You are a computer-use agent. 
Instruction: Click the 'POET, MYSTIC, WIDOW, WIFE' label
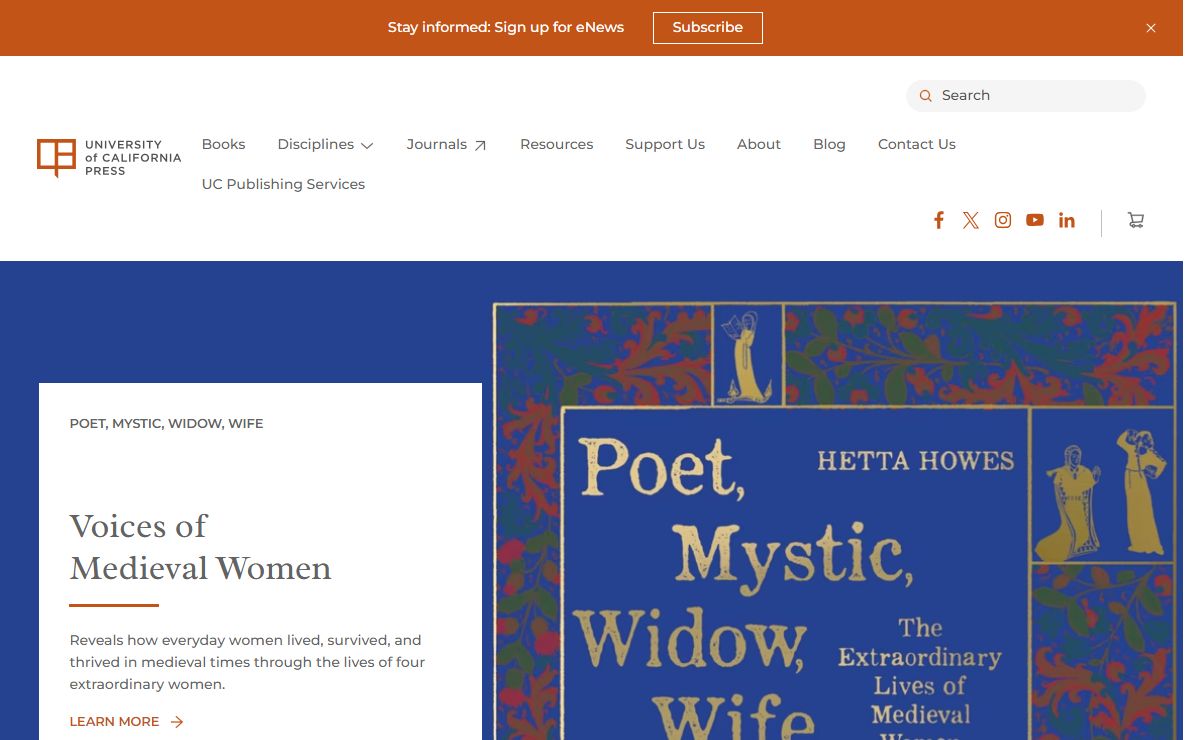click(x=166, y=424)
